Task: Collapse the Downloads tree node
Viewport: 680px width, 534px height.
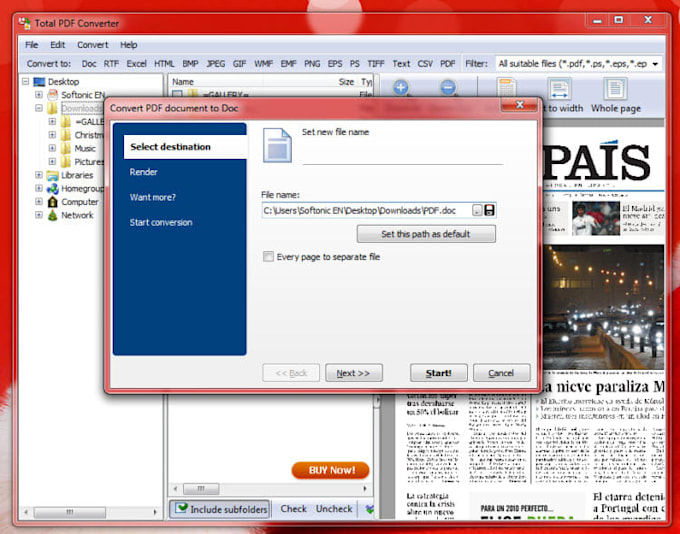Action: pyautogui.click(x=39, y=108)
